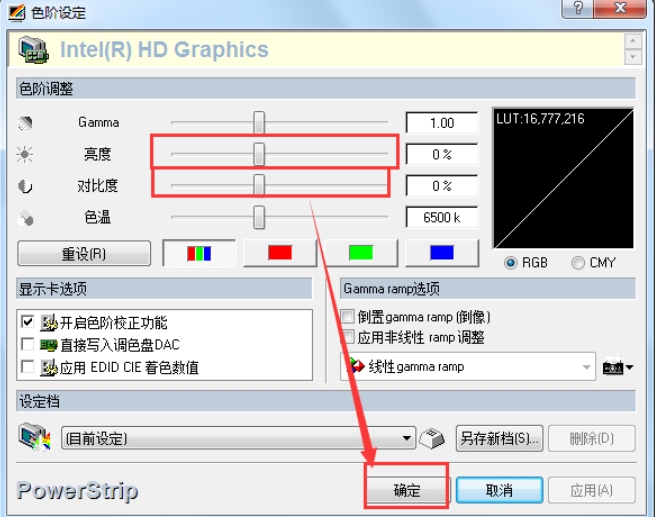Image resolution: width=655 pixels, height=517 pixels.
Task: Click the 应用(A) apply button
Action: click(x=592, y=490)
